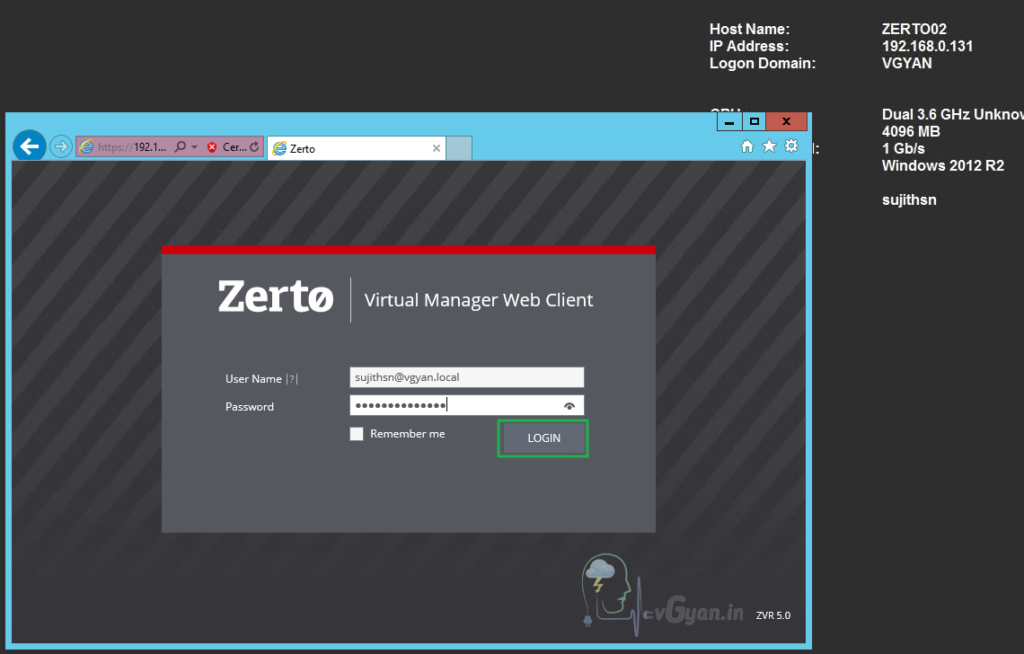Click the Zerto logo

tap(275, 297)
